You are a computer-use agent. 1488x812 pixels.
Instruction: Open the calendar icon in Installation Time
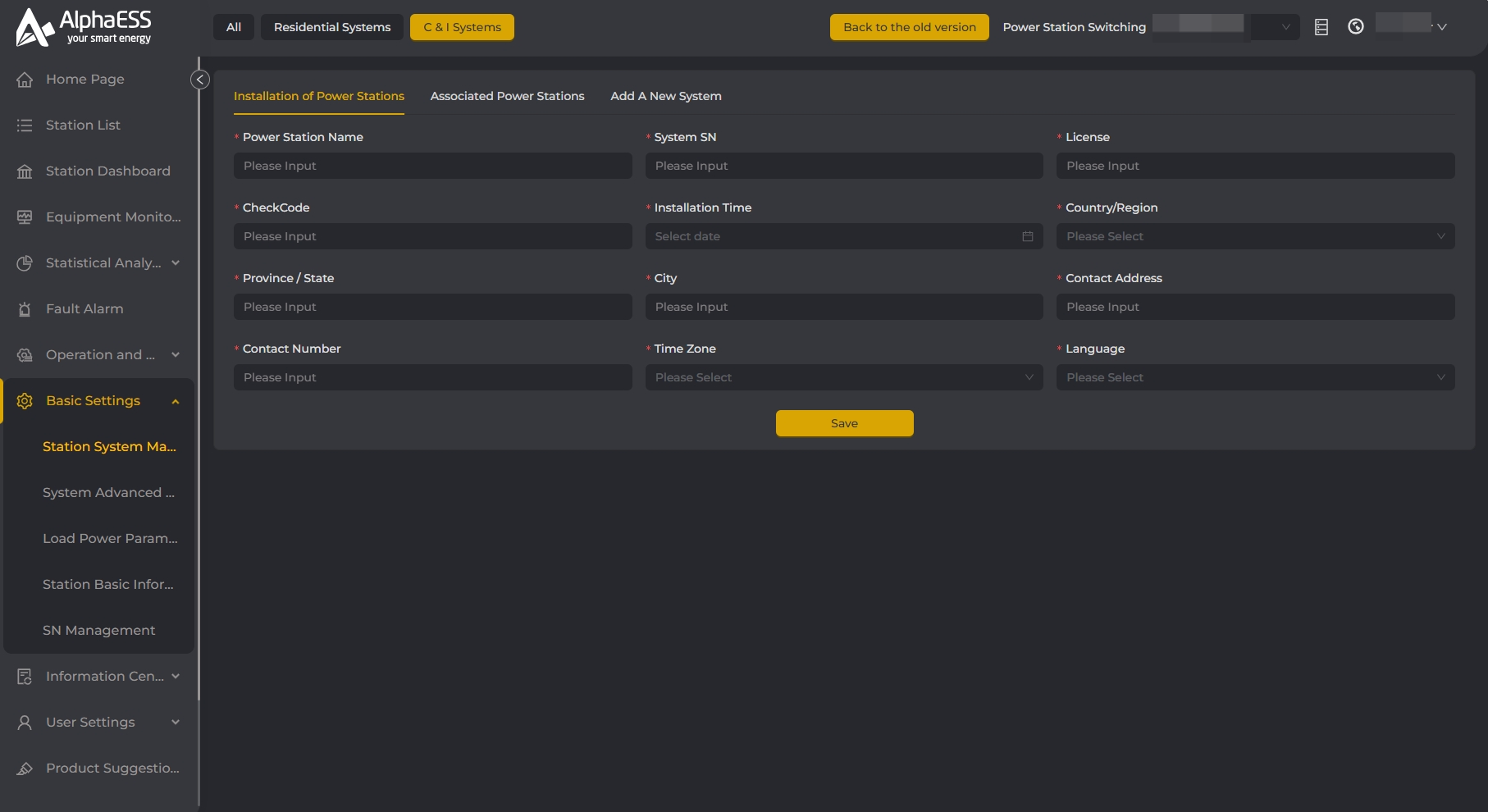click(1027, 236)
